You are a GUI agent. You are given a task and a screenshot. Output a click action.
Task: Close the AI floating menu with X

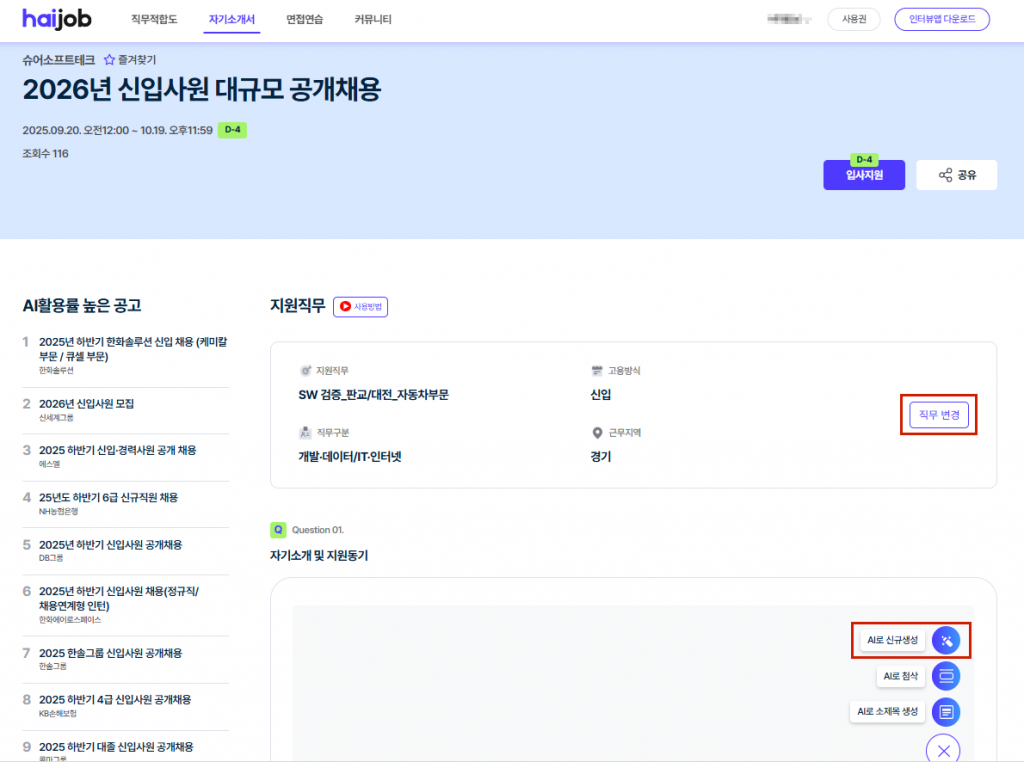click(943, 749)
